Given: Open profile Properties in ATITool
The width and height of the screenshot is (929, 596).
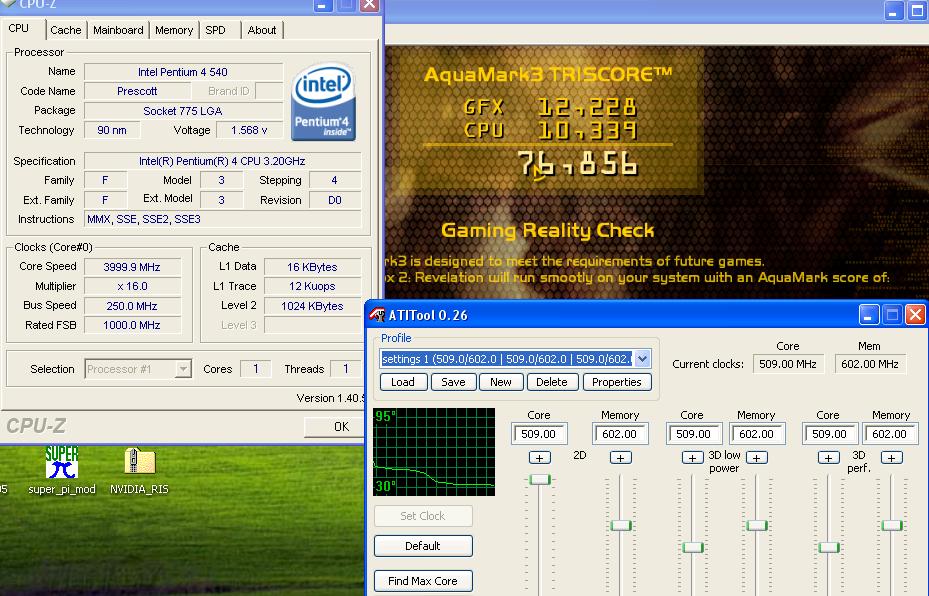Looking at the screenshot, I should tap(617, 382).
